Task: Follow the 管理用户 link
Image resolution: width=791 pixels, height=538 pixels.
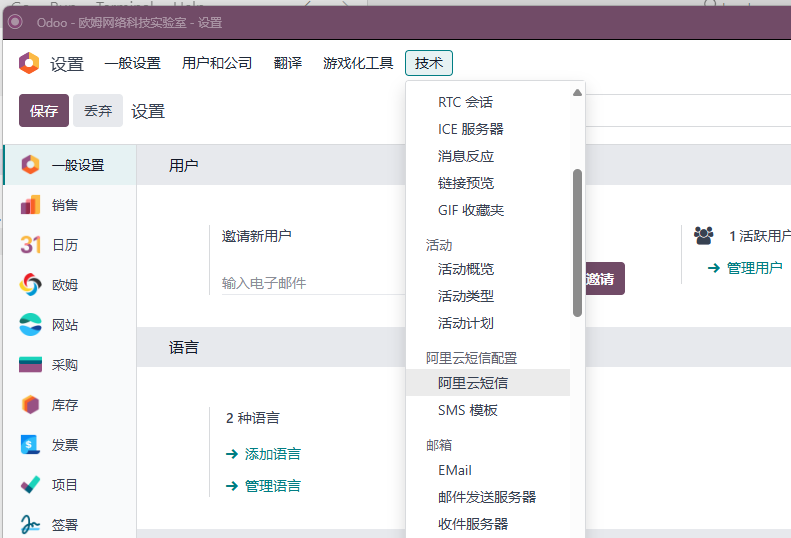Action: (754, 268)
